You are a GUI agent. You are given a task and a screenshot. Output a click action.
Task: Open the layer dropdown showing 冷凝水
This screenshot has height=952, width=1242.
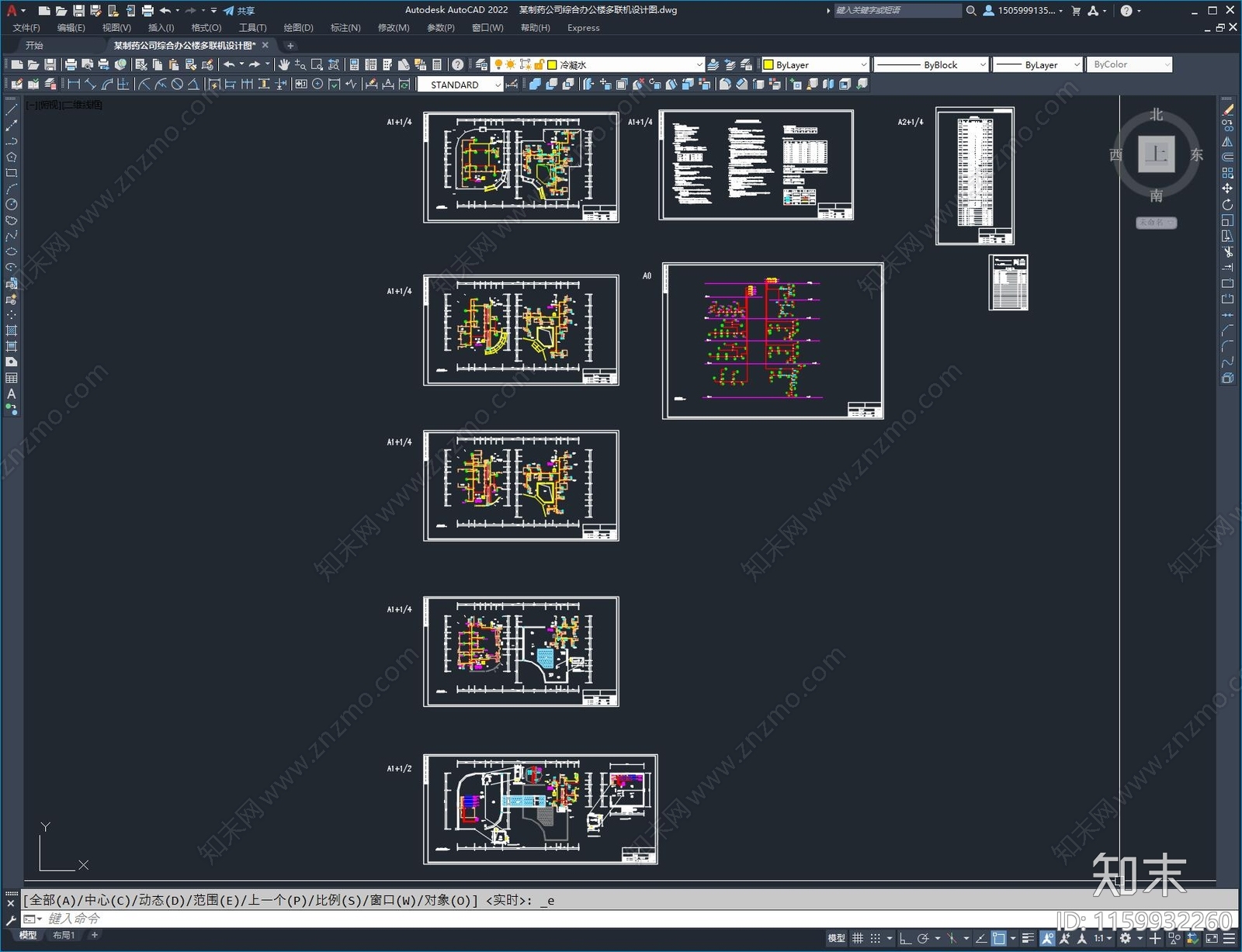pos(627,65)
